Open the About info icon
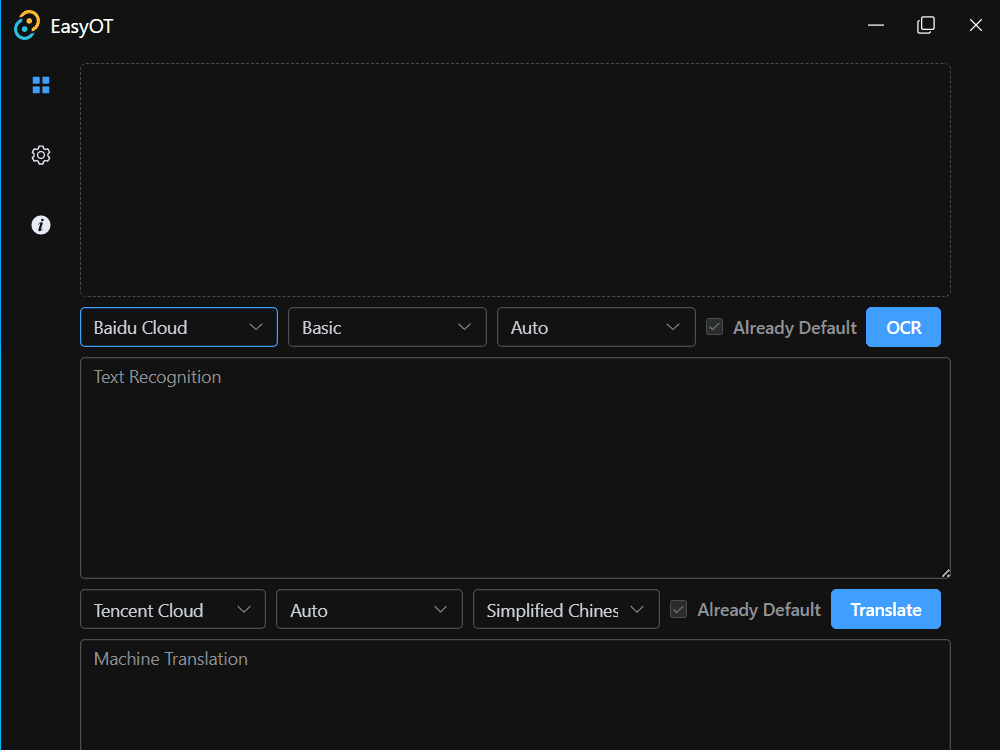 (41, 225)
